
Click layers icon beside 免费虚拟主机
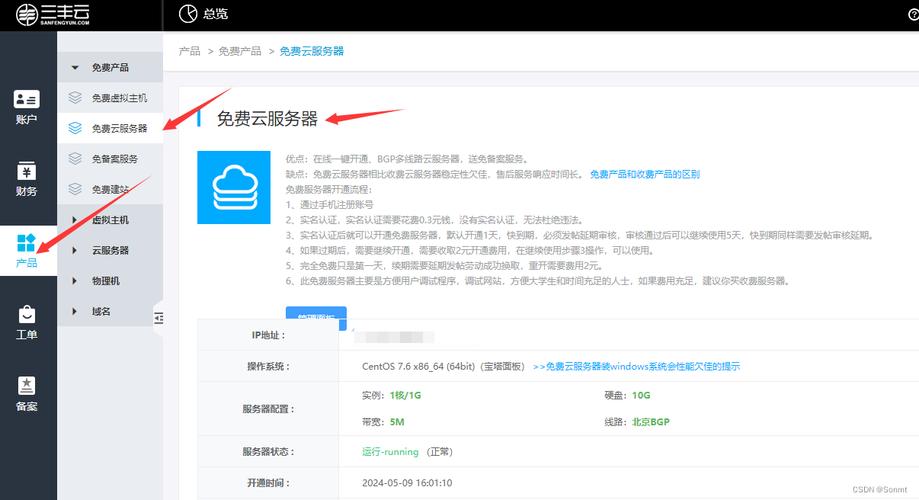click(75, 97)
